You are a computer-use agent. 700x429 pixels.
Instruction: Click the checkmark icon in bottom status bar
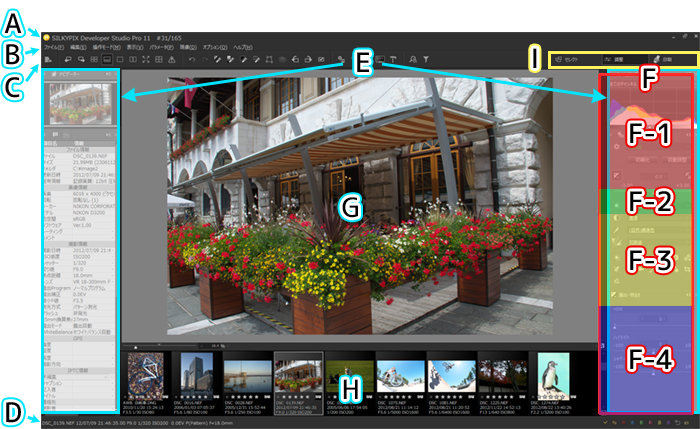click(x=605, y=422)
